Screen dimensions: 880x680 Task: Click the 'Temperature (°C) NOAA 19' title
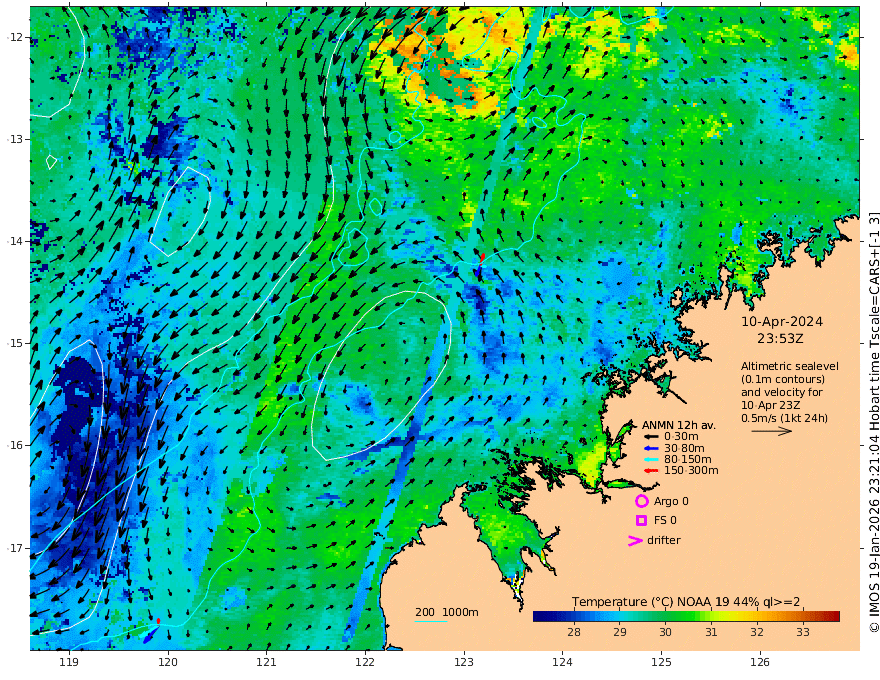[x=650, y=602]
